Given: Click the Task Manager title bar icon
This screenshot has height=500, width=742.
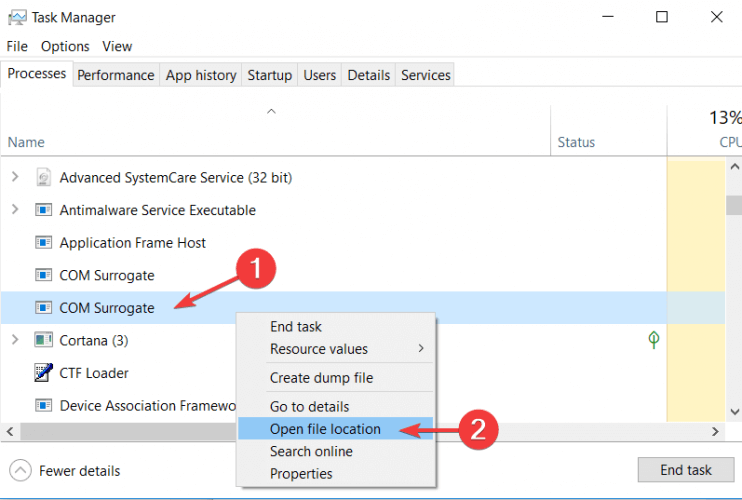Looking at the screenshot, I should [x=17, y=18].
